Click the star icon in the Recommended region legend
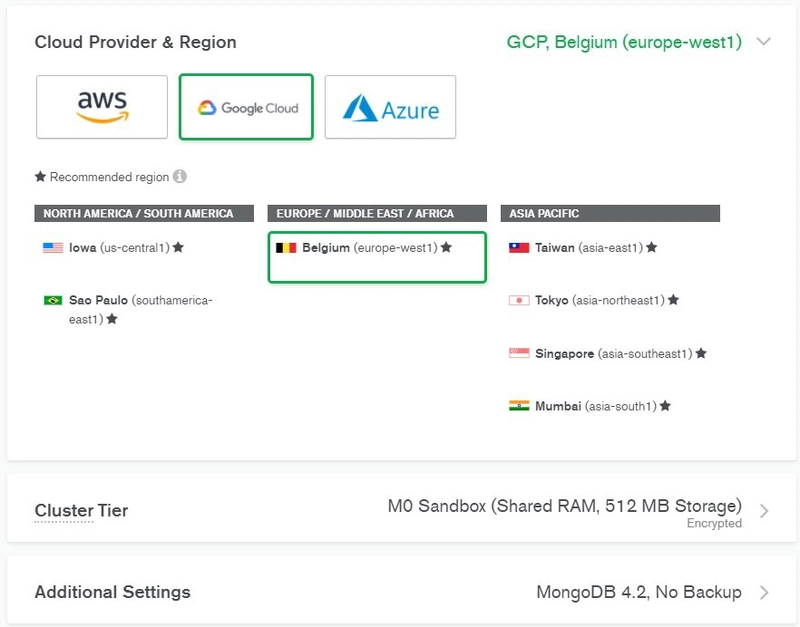The width and height of the screenshot is (800, 627). [x=40, y=177]
